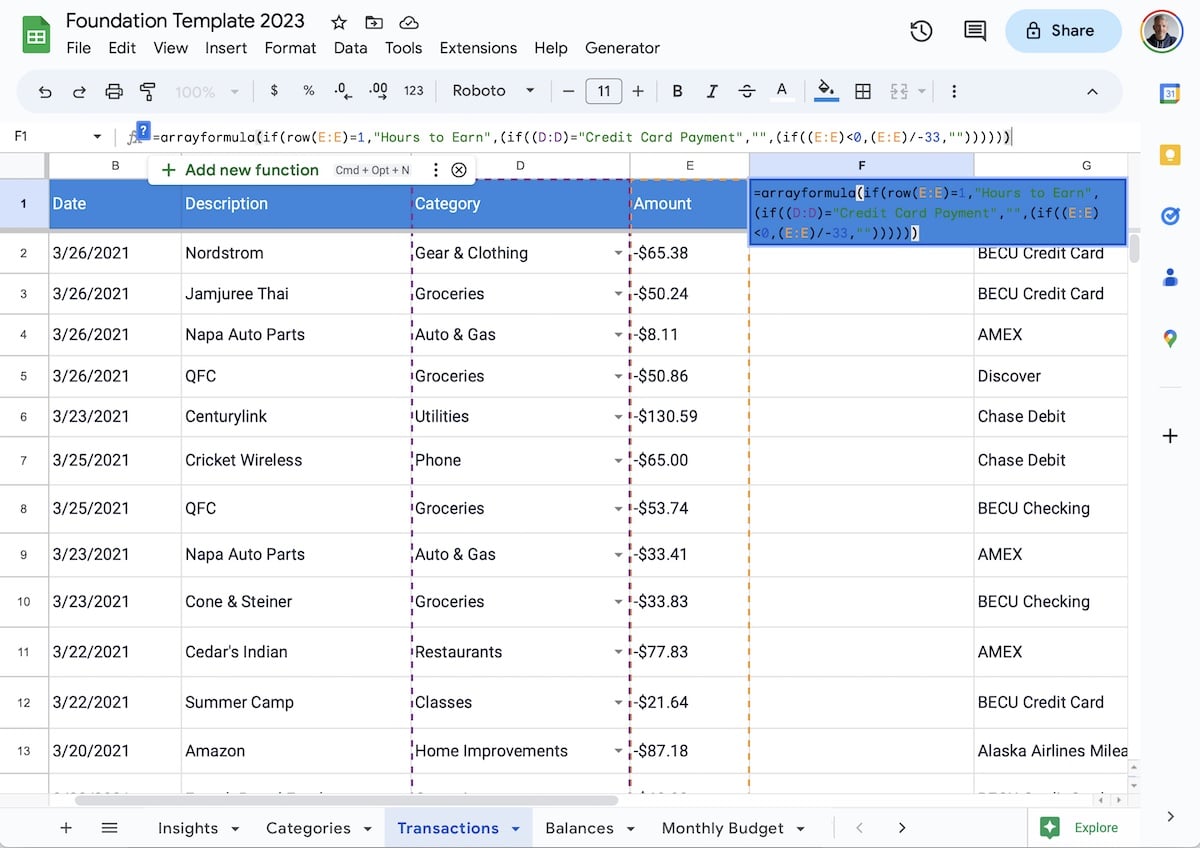
Task: Open the text color picker
Action: coord(781,91)
